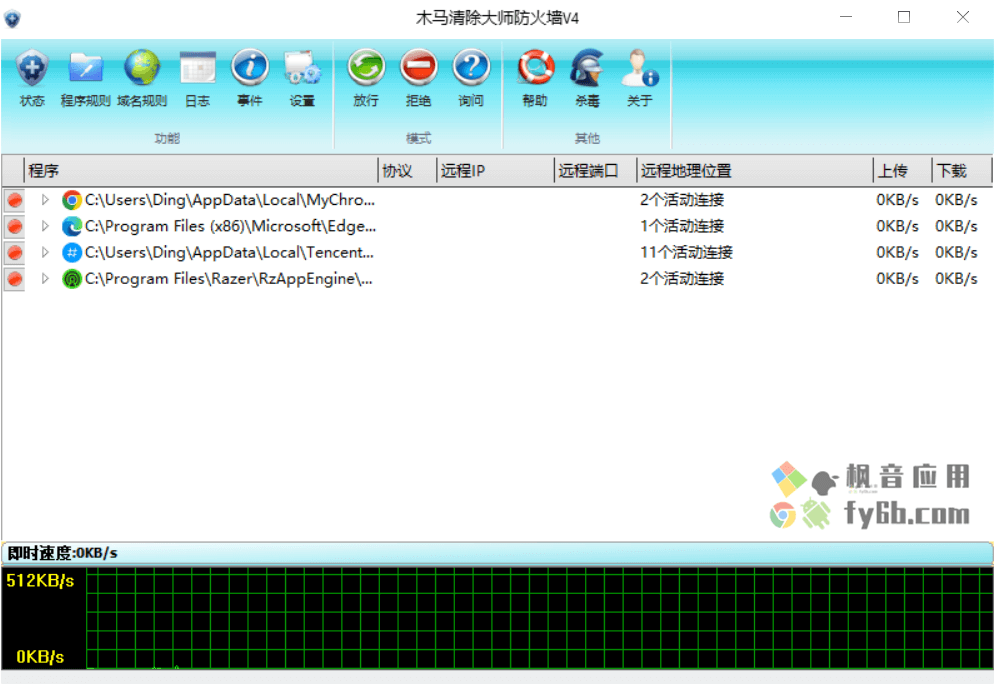Sort by 协议 protocol column header
This screenshot has width=994, height=685.
tap(408, 170)
